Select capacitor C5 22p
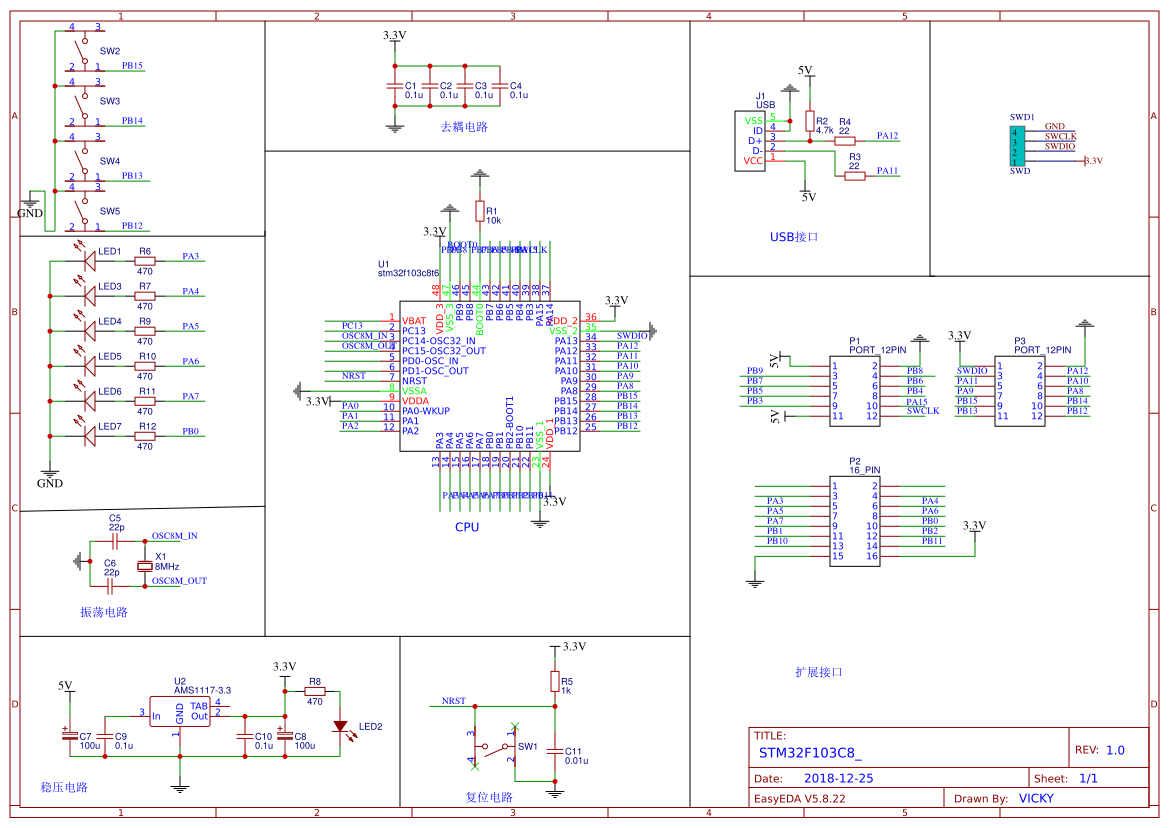The height and width of the screenshot is (828, 1169). pos(116,541)
